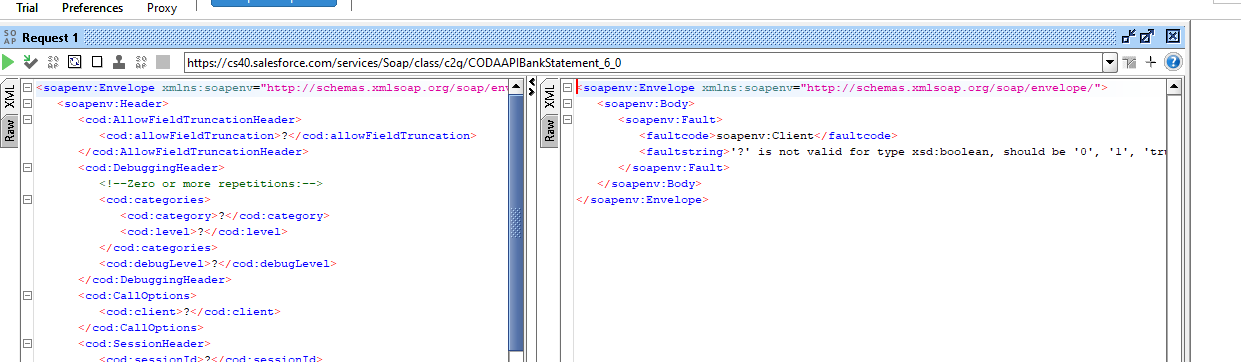Click the SOAP icon beside Request 1 title
The width and height of the screenshot is (1241, 362).
click(10, 37)
